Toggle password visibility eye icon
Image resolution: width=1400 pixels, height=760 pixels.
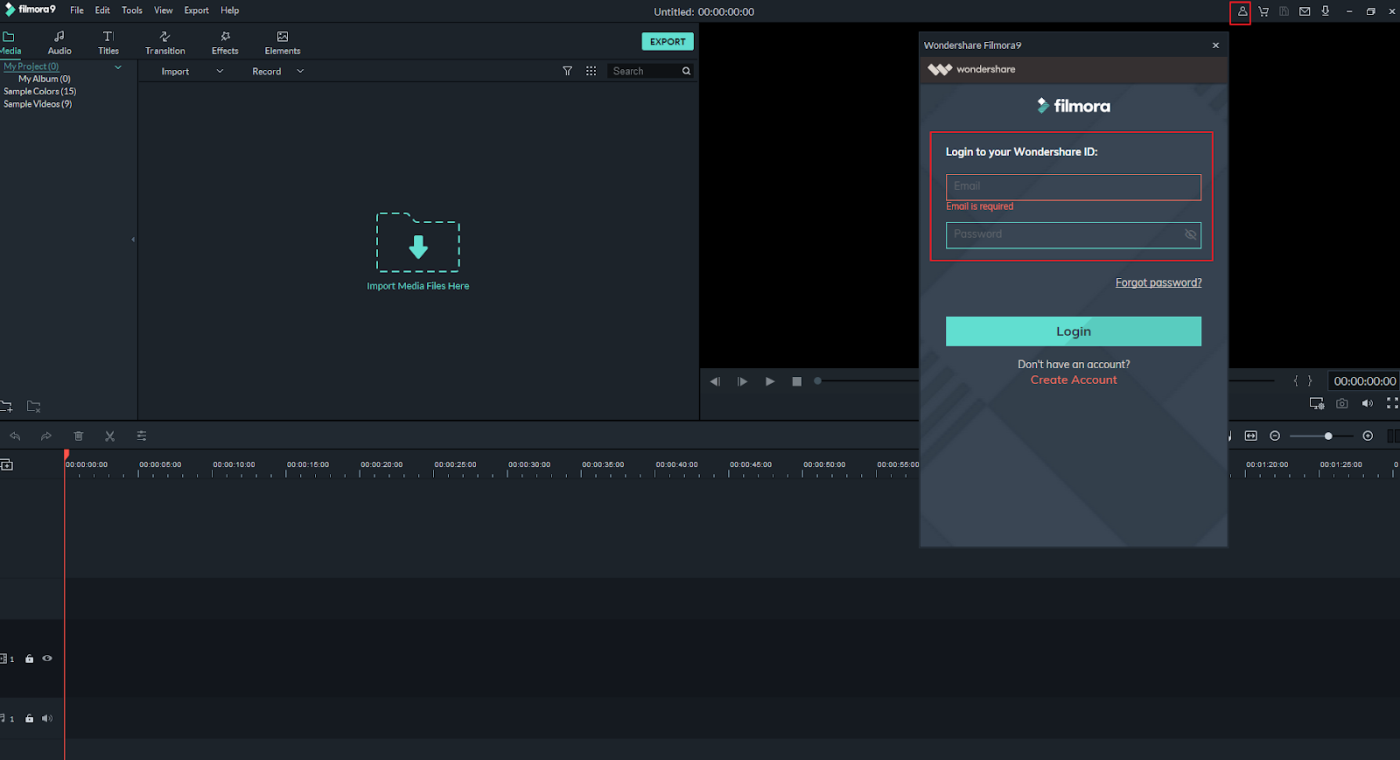[x=1190, y=235]
